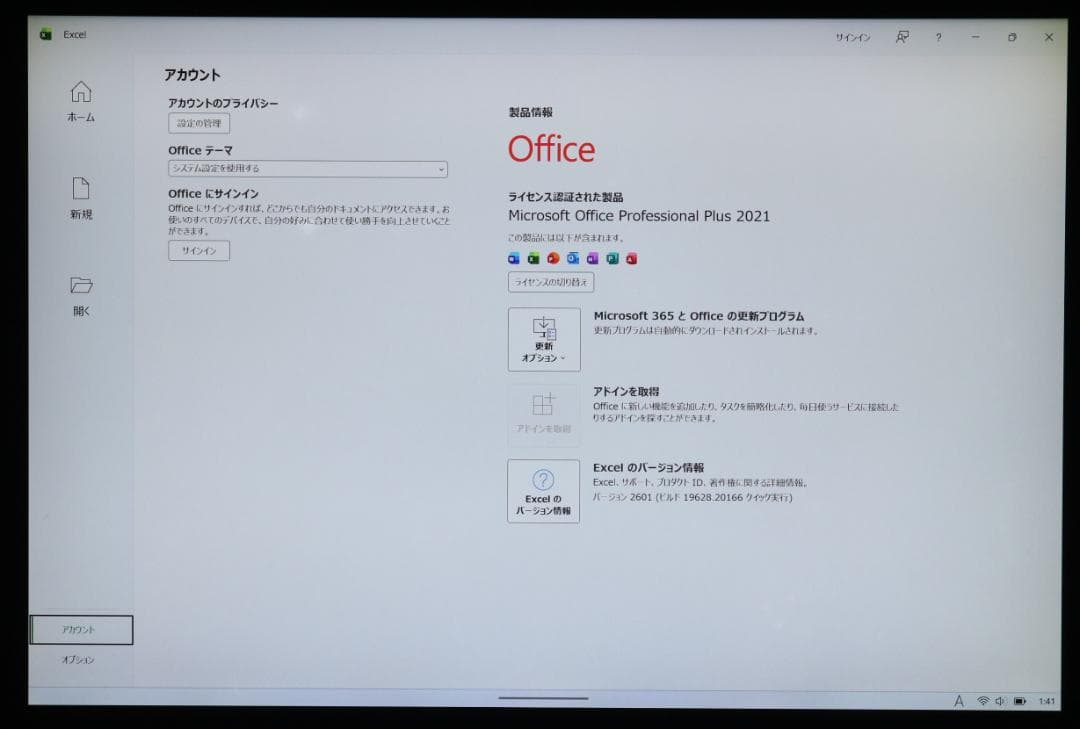The height and width of the screenshot is (729, 1080).
Task: Select the Excel icon in the included products row
Action: coord(532,258)
